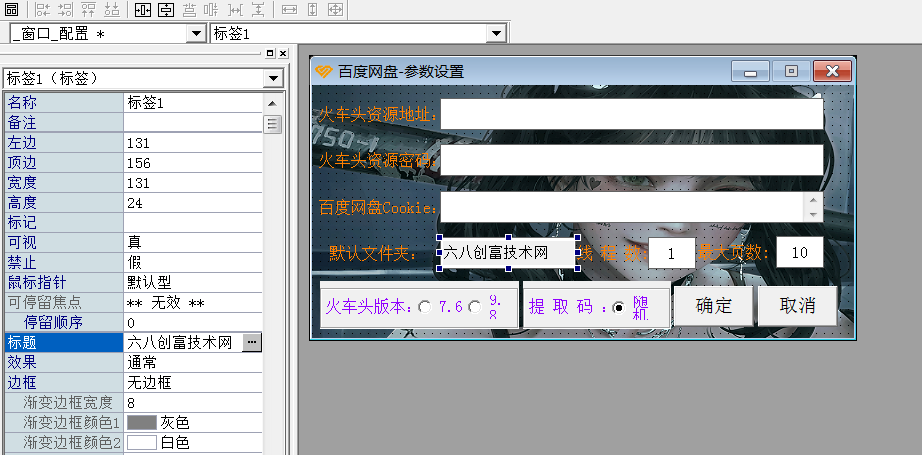Click the align left edges icon
The height and width of the screenshot is (455, 922).
pos(42,9)
